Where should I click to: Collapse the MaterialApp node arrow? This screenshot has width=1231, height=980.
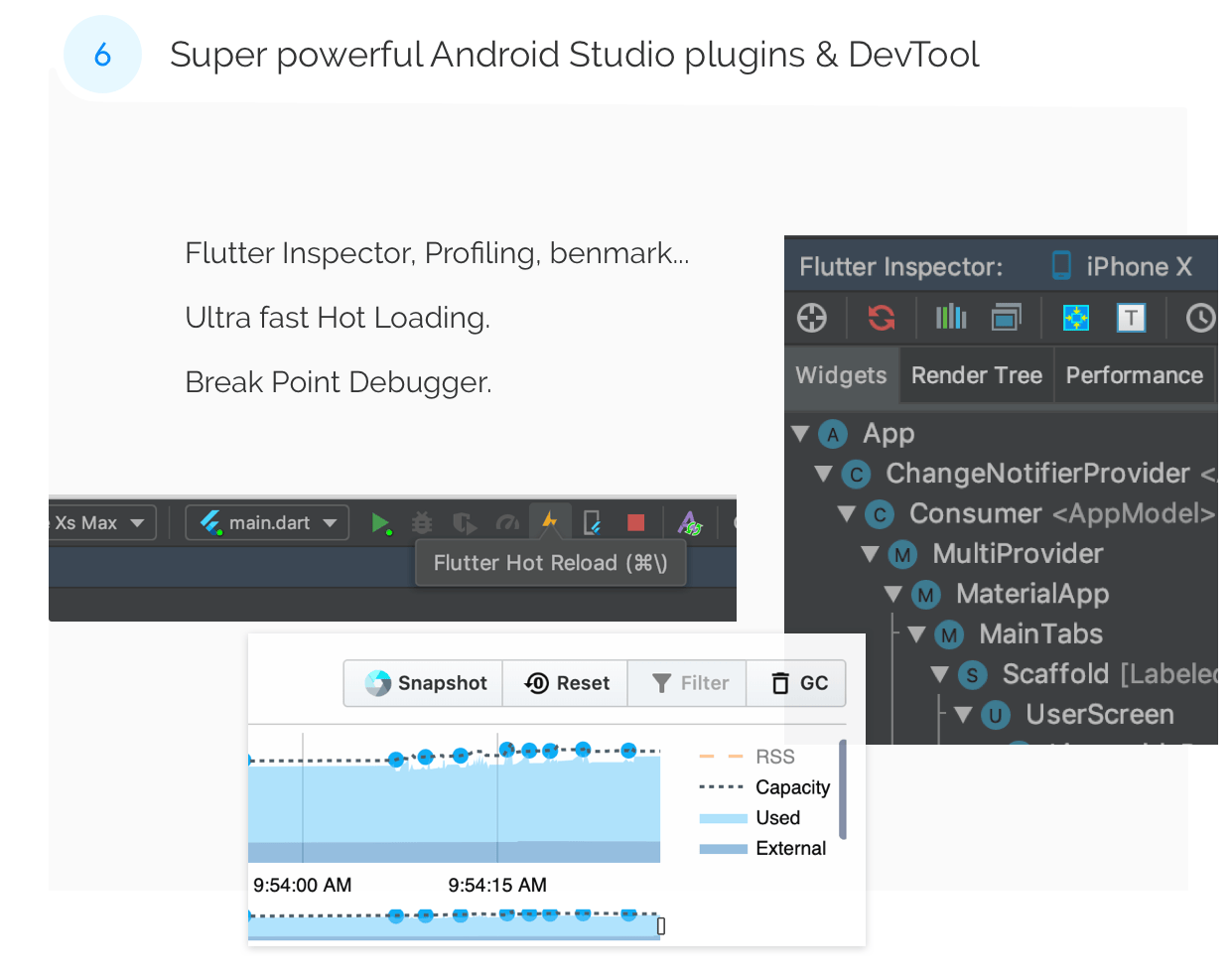pos(893,594)
